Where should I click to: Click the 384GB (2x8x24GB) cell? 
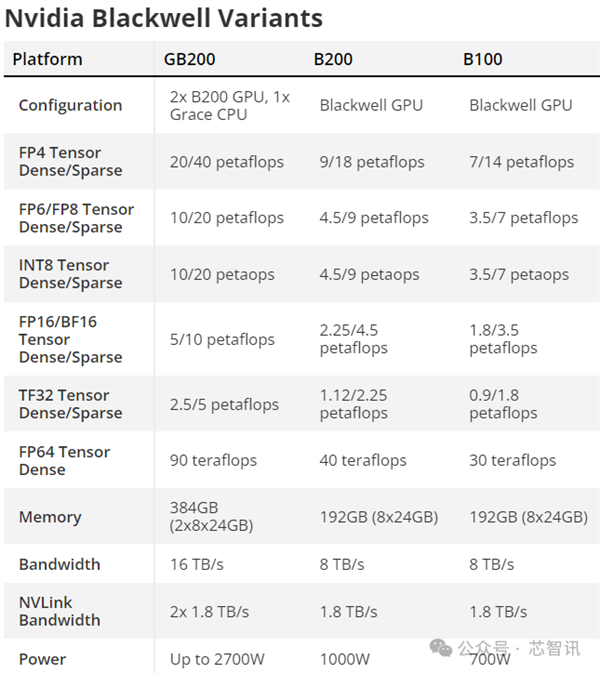(211, 516)
